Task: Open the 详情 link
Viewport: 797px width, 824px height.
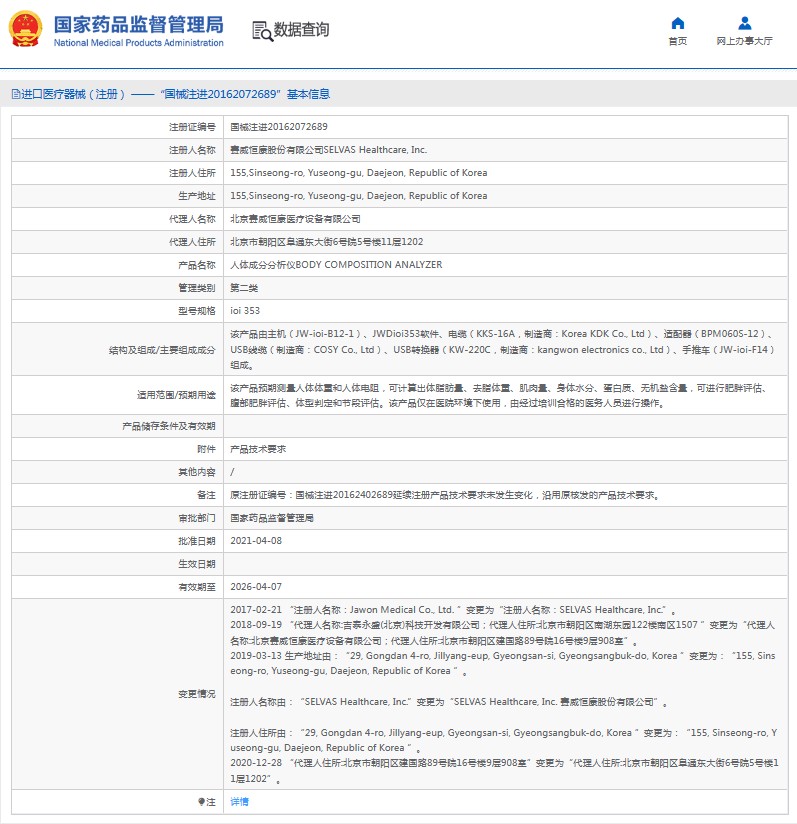Action: (239, 801)
